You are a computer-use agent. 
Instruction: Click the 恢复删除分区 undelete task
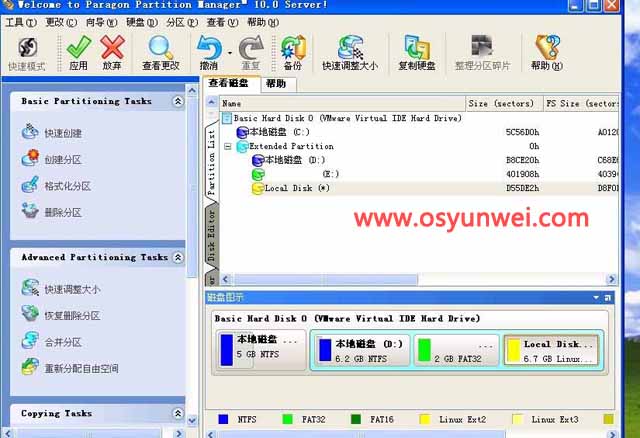(x=60, y=315)
